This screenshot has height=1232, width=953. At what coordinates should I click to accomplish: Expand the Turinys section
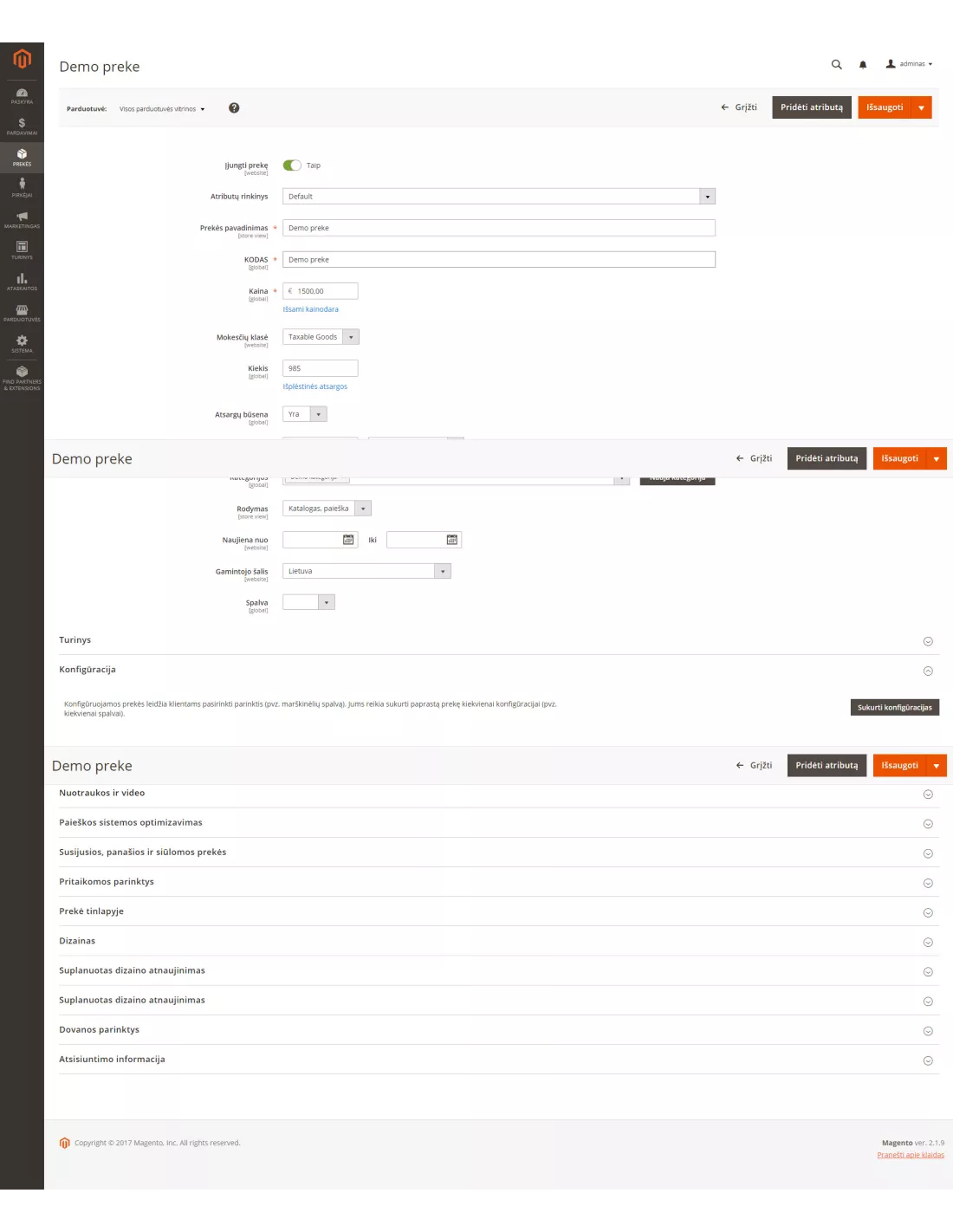[x=499, y=640]
